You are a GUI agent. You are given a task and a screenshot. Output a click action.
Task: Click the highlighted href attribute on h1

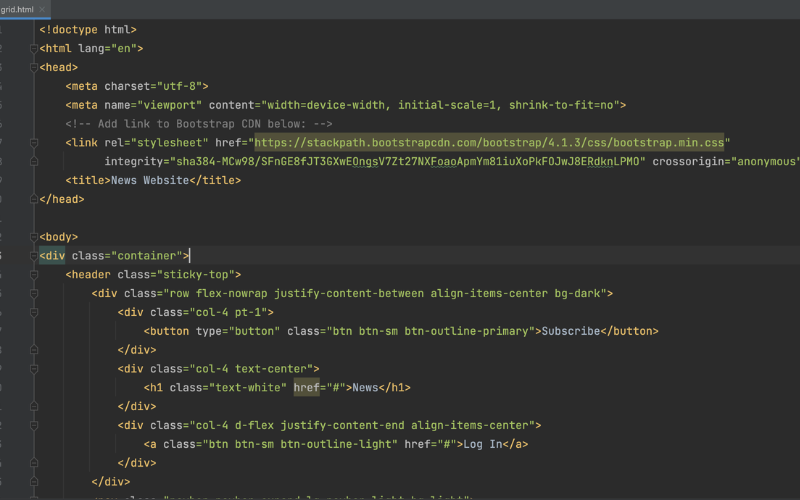(x=306, y=388)
